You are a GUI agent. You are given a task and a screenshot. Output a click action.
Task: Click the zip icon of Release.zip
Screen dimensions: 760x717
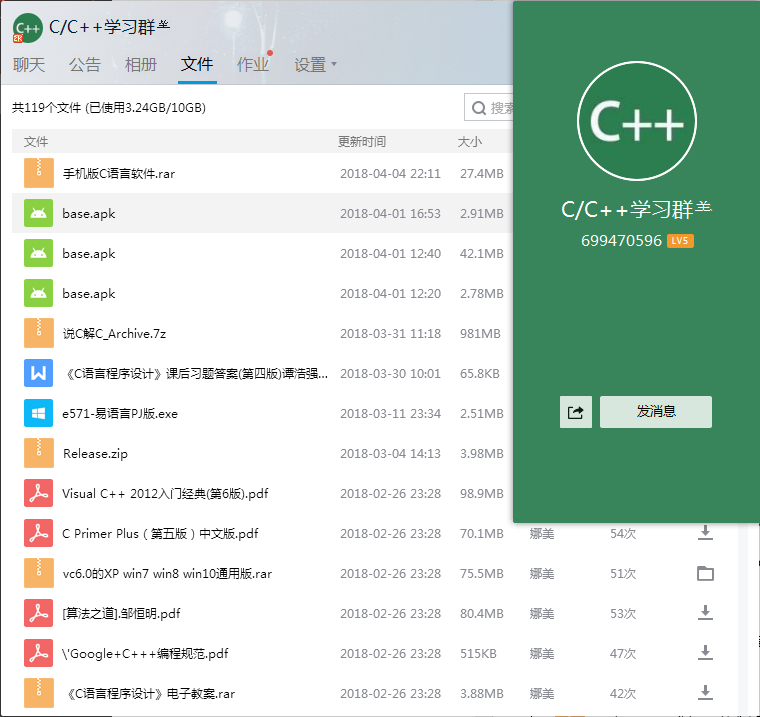(39, 453)
